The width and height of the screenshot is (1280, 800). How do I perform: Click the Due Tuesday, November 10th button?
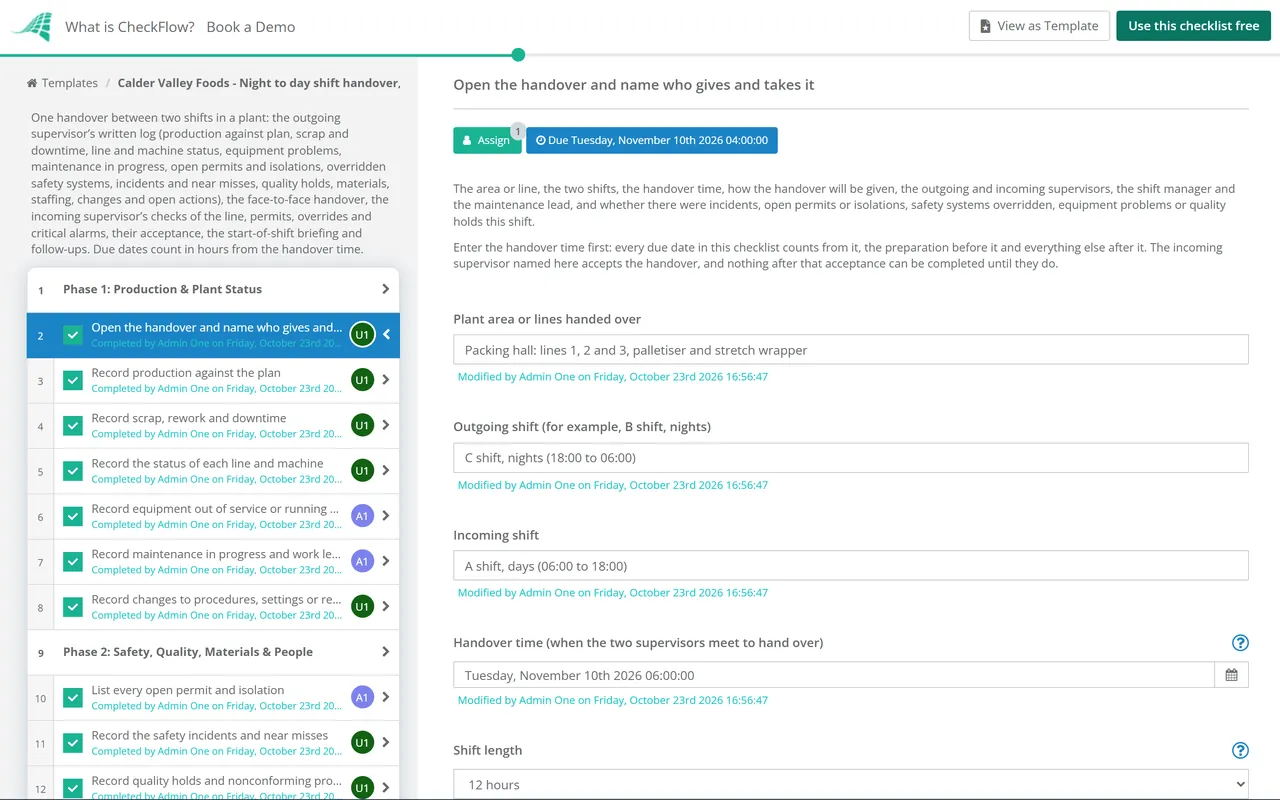tap(652, 140)
